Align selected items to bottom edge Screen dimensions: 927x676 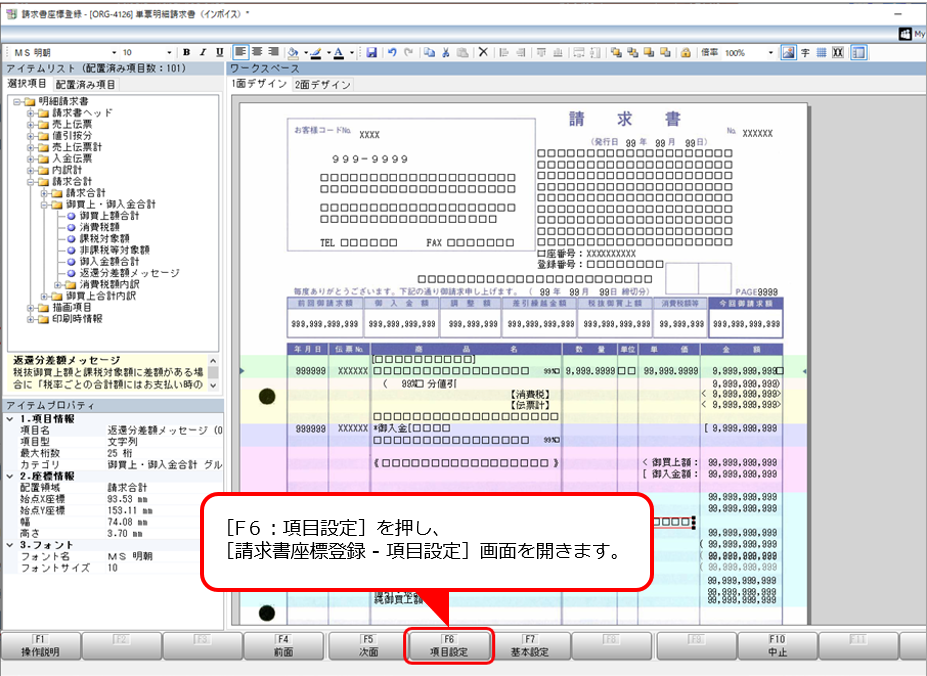point(558,53)
